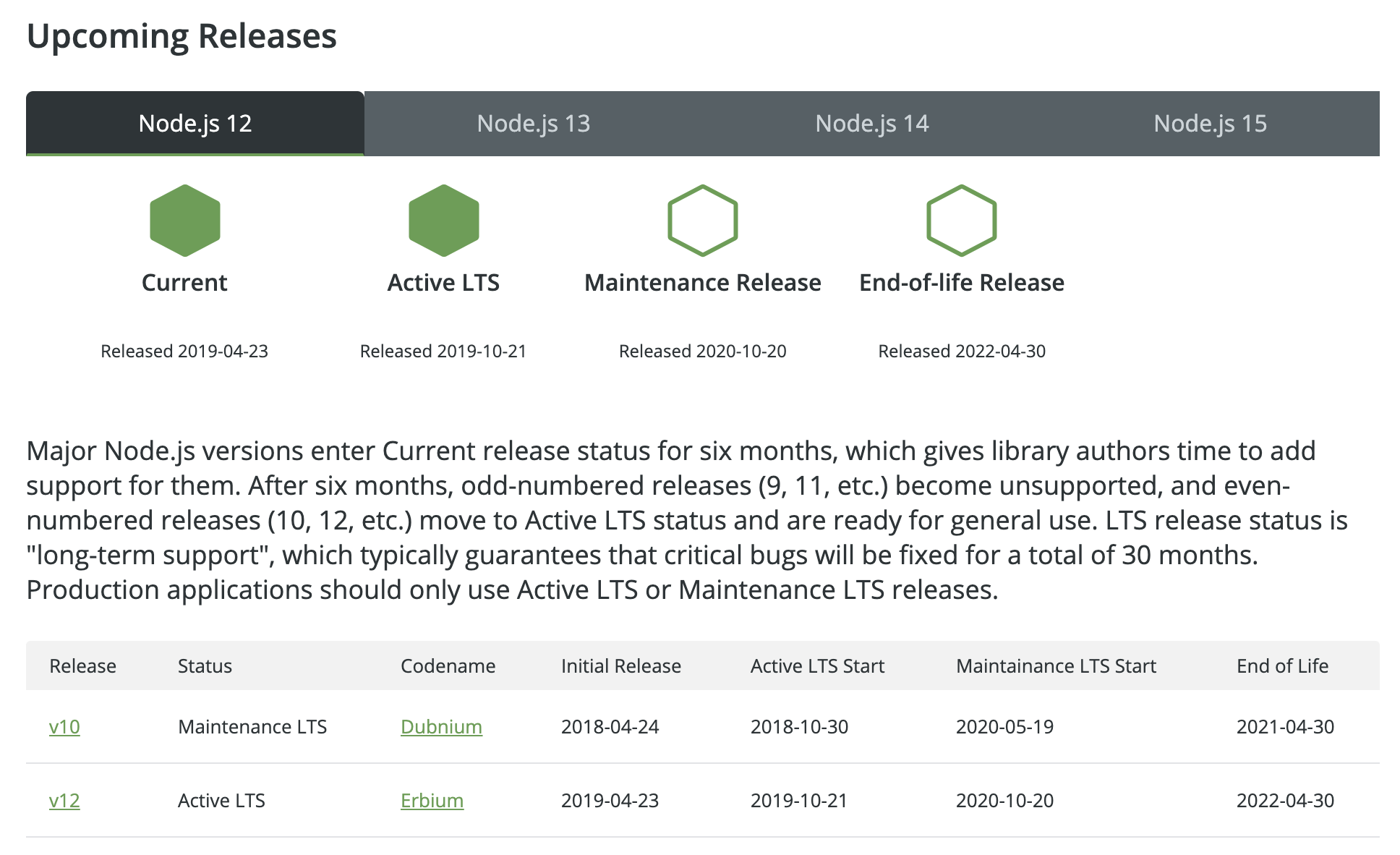The image size is (1400, 855).
Task: Click the Initial Release column header
Action: pos(621,665)
